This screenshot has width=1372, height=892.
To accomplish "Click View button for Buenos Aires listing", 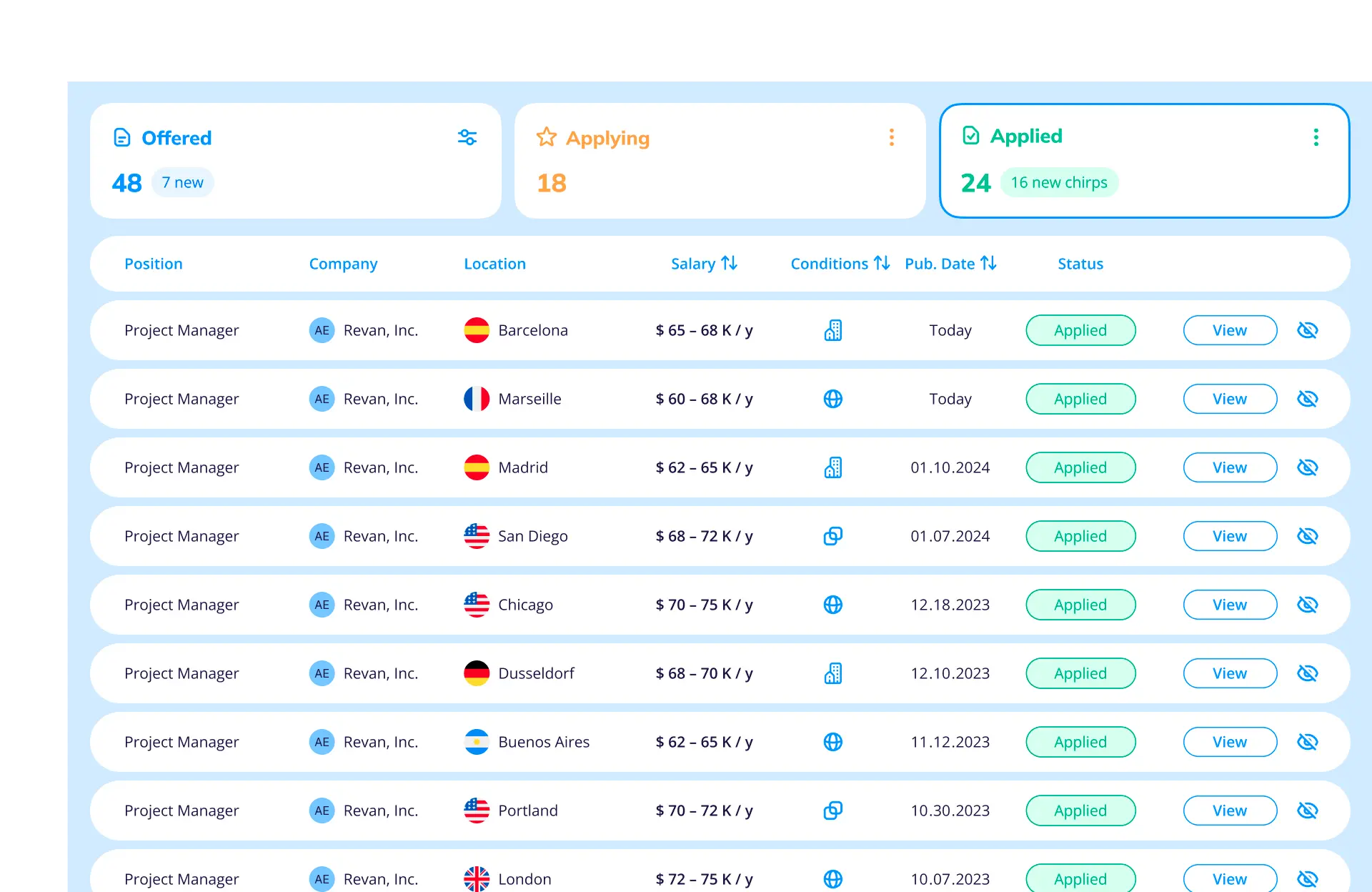I will [1229, 741].
